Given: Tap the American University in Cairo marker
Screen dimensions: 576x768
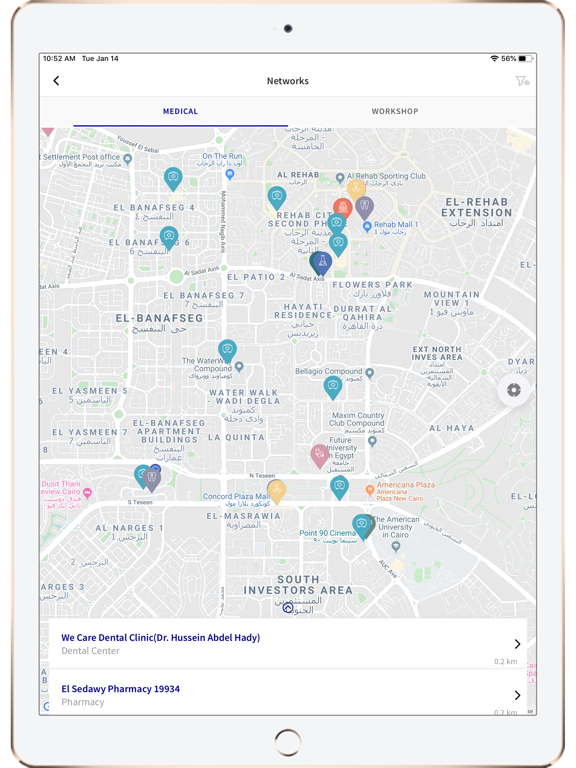Looking at the screenshot, I should [x=396, y=546].
